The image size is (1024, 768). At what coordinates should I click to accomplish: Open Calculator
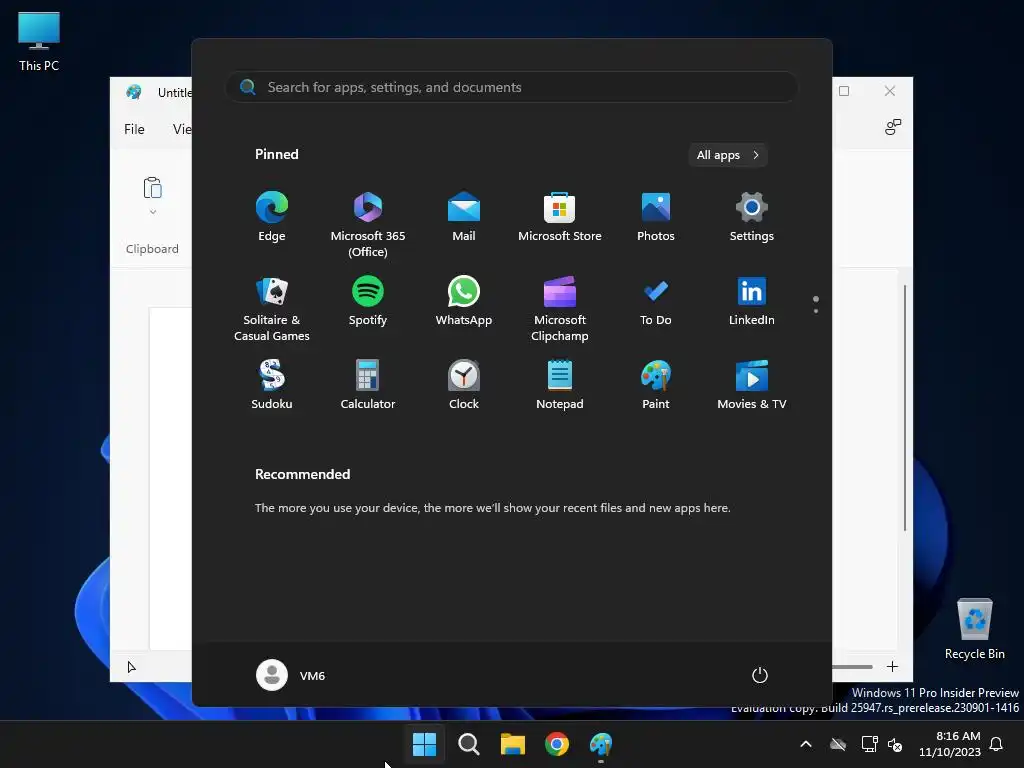point(368,385)
